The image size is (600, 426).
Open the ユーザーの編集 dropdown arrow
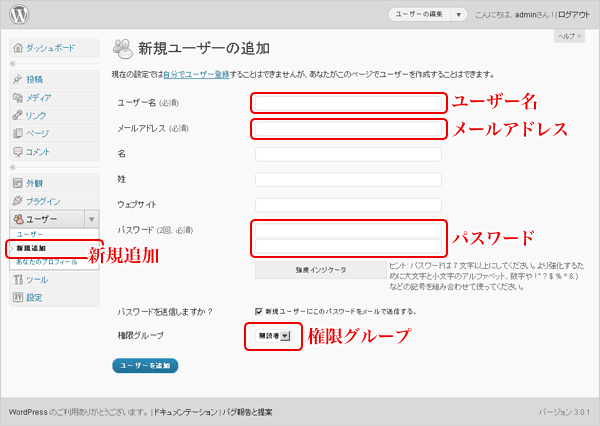[x=458, y=15]
